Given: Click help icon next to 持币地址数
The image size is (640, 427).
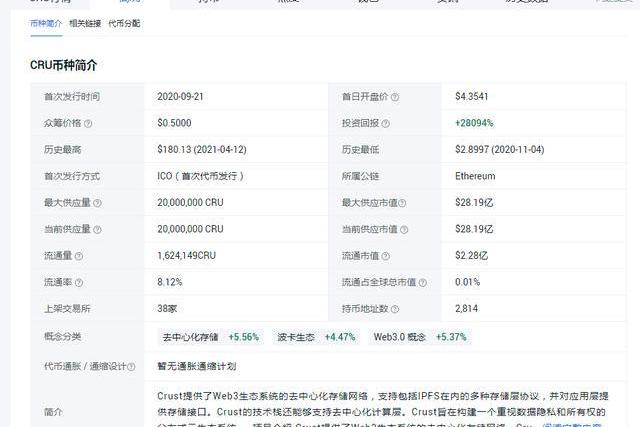Looking at the screenshot, I should [x=395, y=309].
